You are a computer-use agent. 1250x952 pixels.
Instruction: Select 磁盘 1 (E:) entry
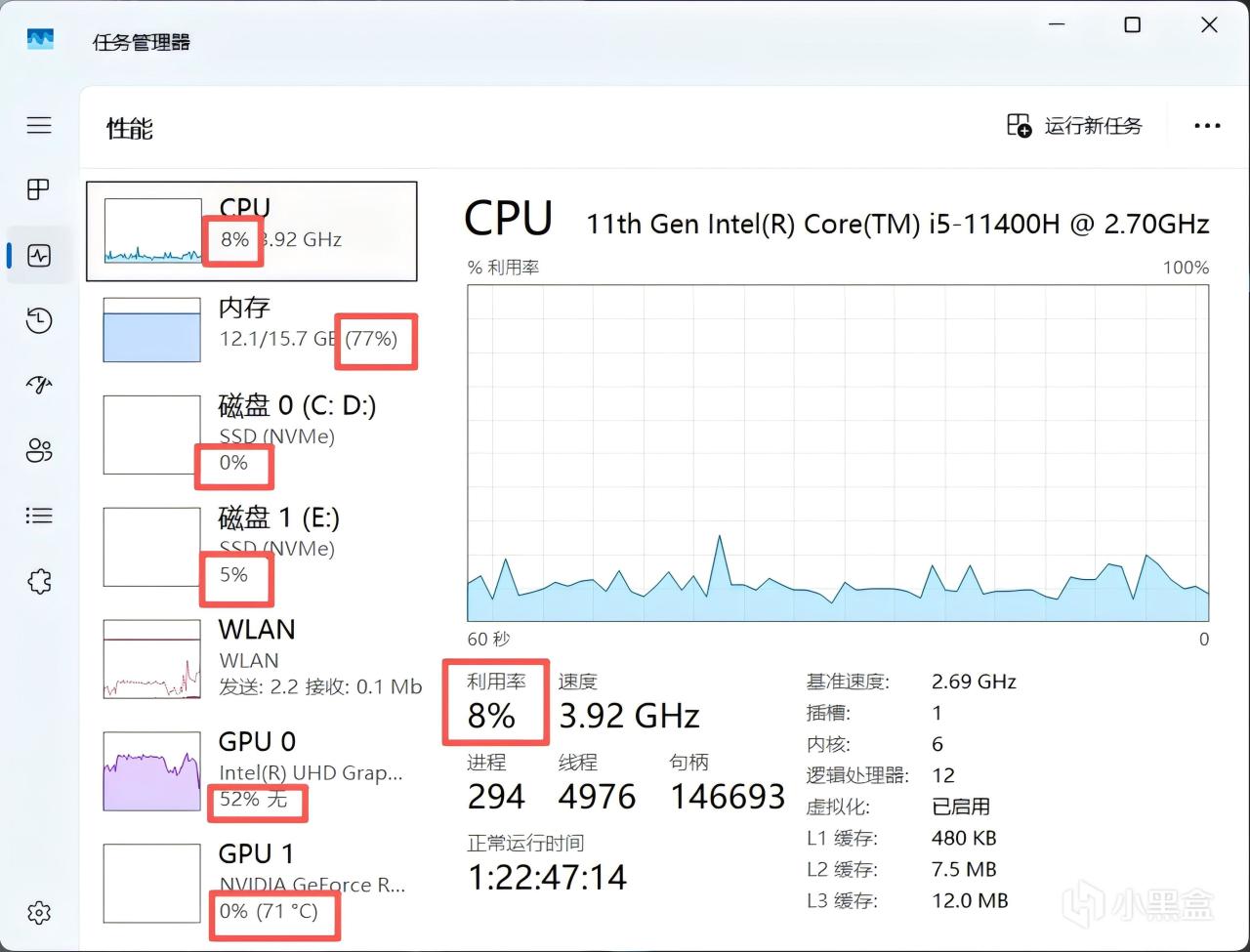click(x=252, y=548)
